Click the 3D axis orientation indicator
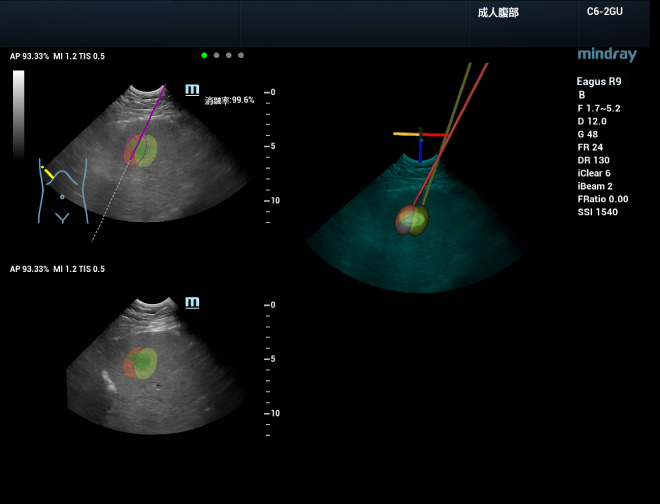The image size is (660, 504). click(x=421, y=137)
